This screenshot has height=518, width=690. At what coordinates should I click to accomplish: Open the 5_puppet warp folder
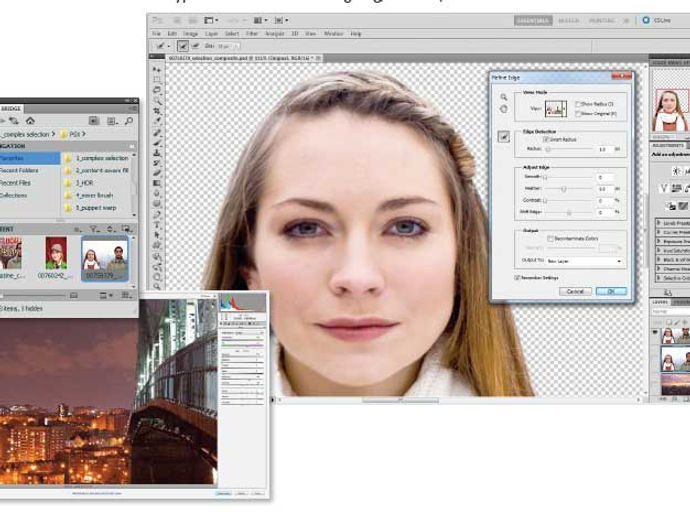91,208
